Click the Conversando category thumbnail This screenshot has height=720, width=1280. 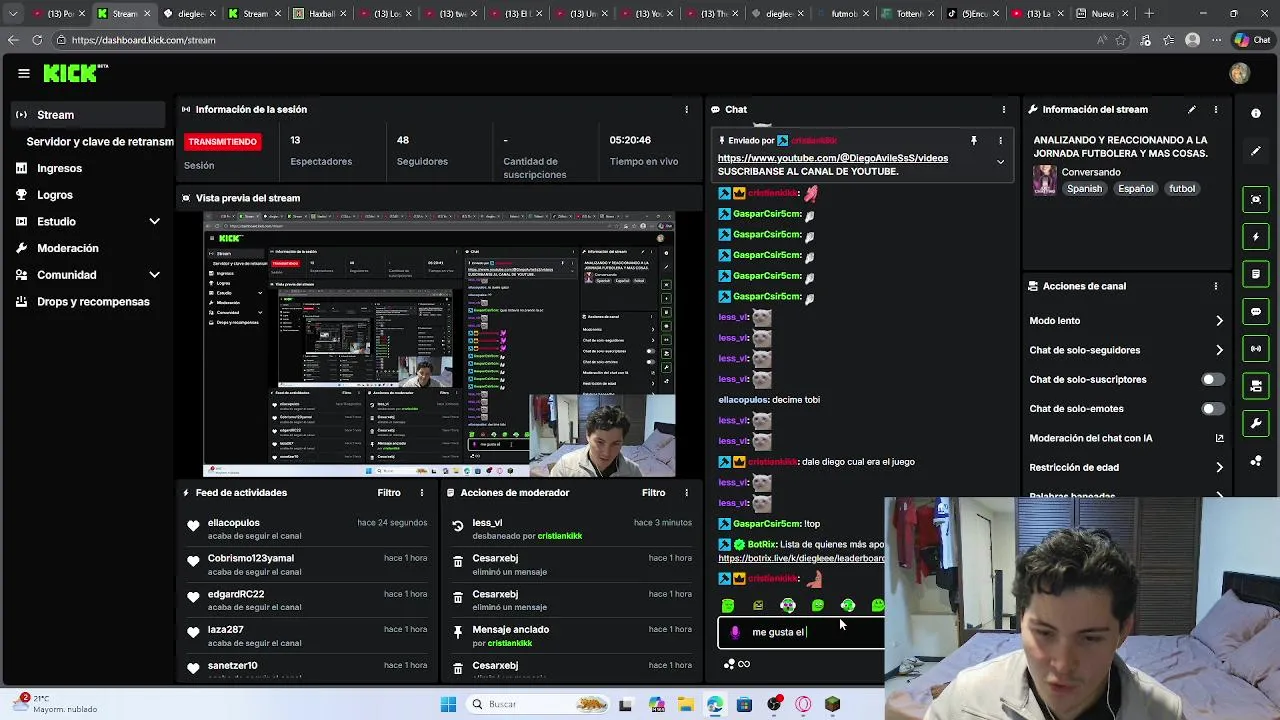(x=1044, y=180)
